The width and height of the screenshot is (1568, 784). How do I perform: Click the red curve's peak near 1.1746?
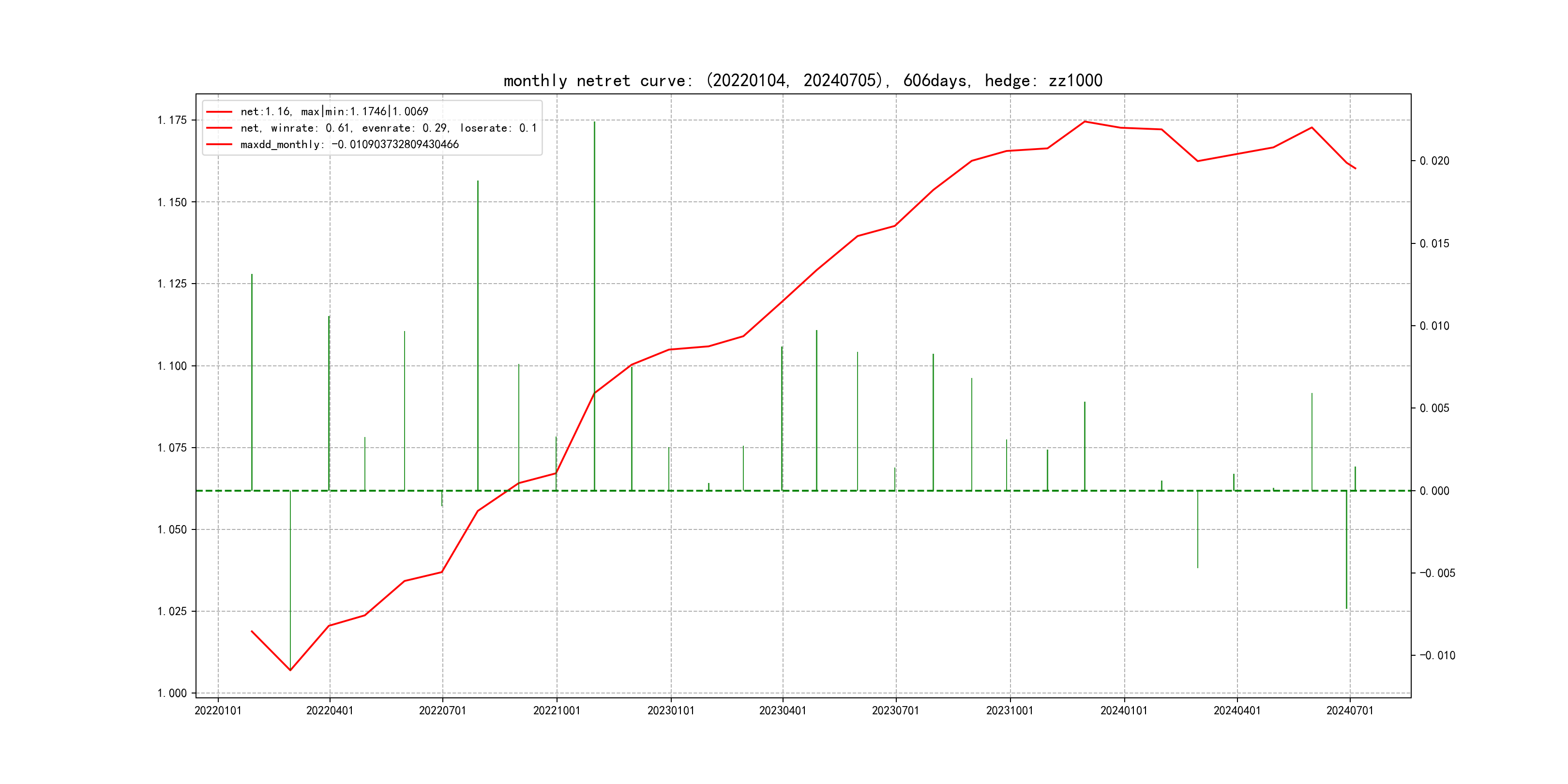(x=1085, y=122)
